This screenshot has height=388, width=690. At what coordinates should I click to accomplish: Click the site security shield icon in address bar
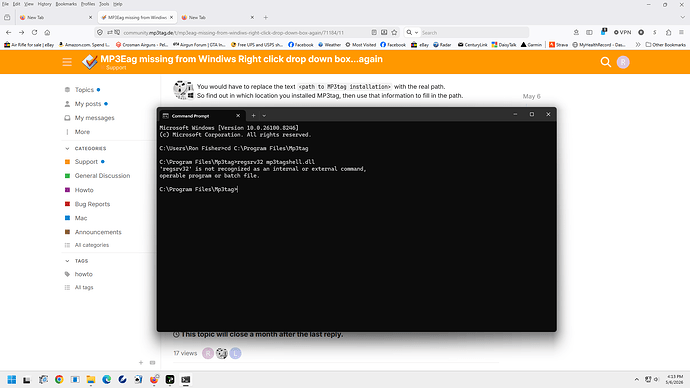(100, 32)
